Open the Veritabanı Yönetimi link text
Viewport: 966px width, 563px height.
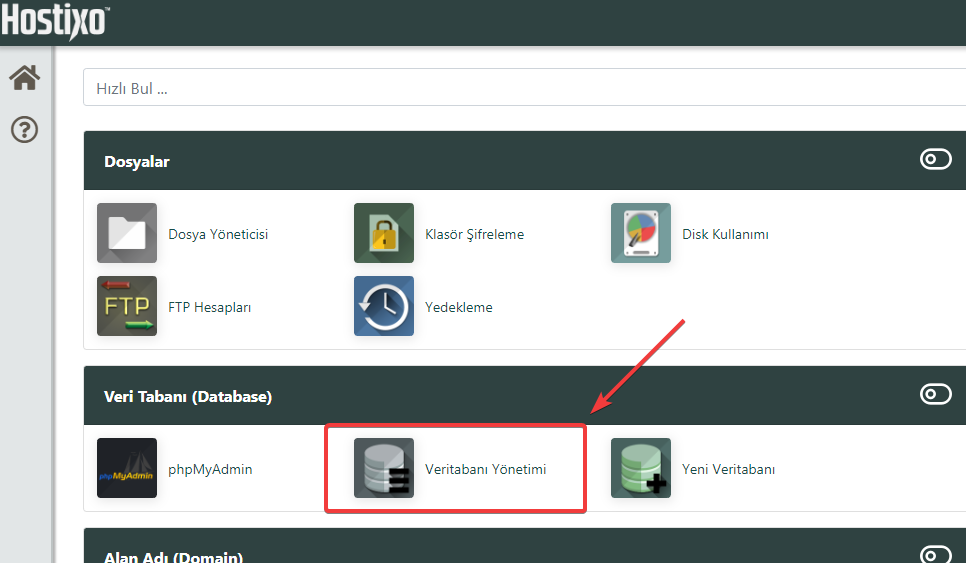485,469
